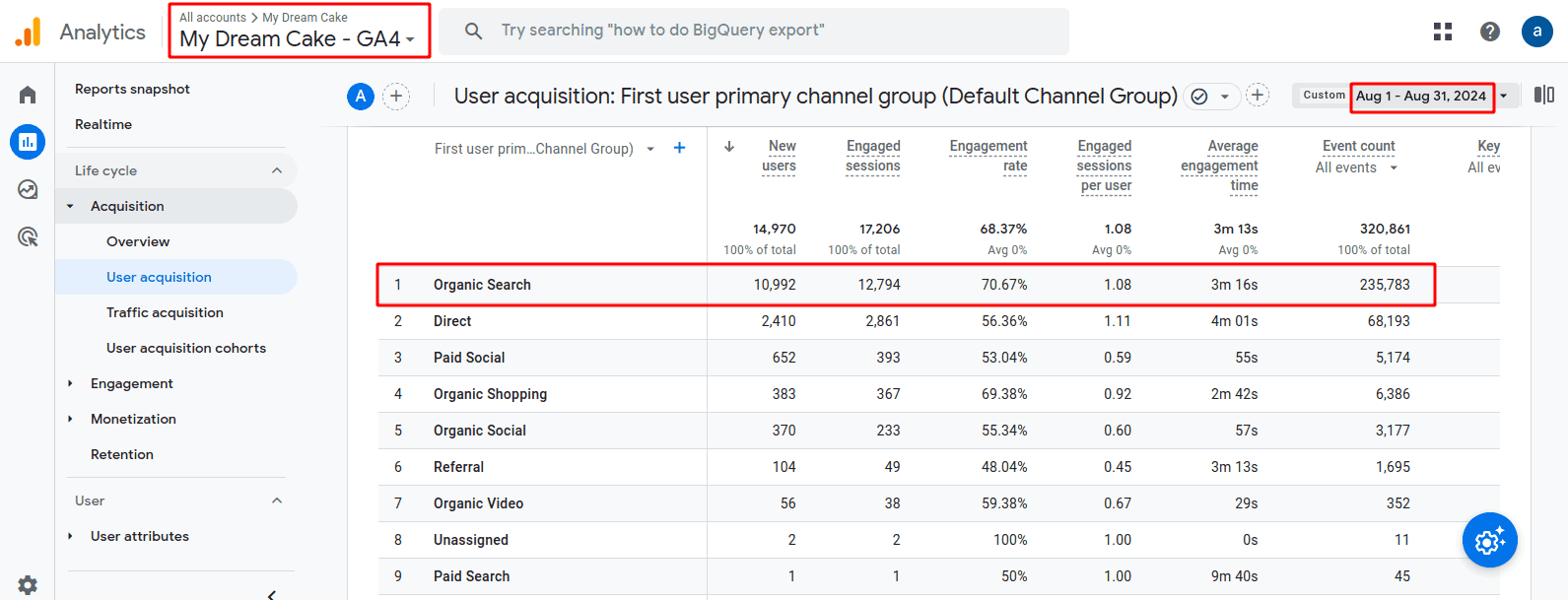Select Traffic acquisition report

tap(165, 312)
